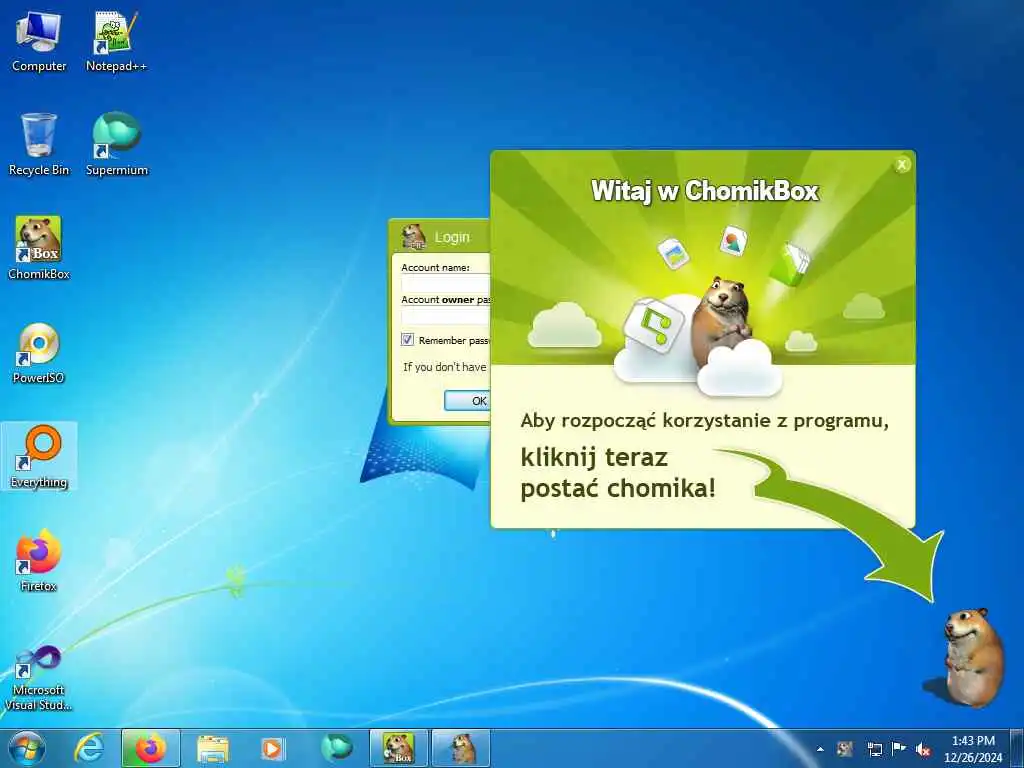The height and width of the screenshot is (768, 1024).
Task: Show hidden tray icons arrow
Action: pyautogui.click(x=820, y=749)
